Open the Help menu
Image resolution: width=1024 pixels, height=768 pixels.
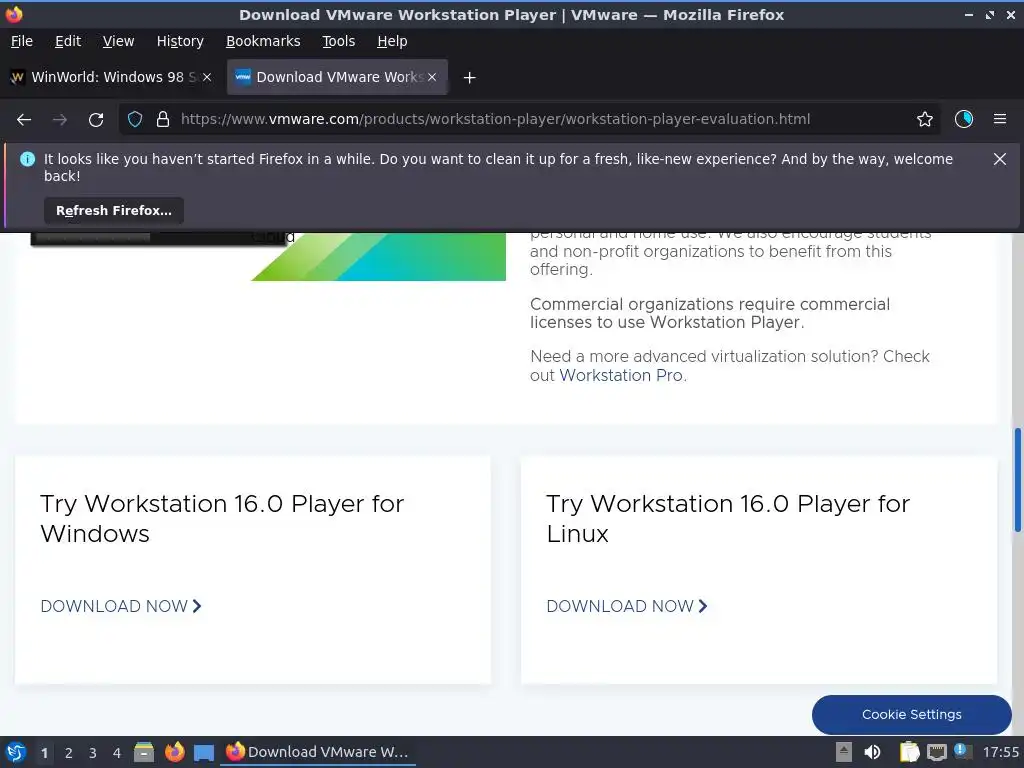[x=392, y=41]
